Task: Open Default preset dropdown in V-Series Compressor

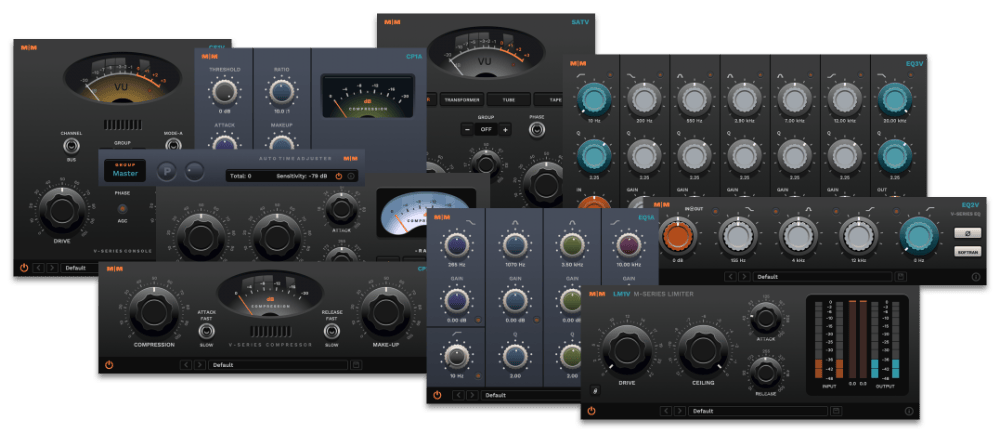Action: click(x=278, y=365)
